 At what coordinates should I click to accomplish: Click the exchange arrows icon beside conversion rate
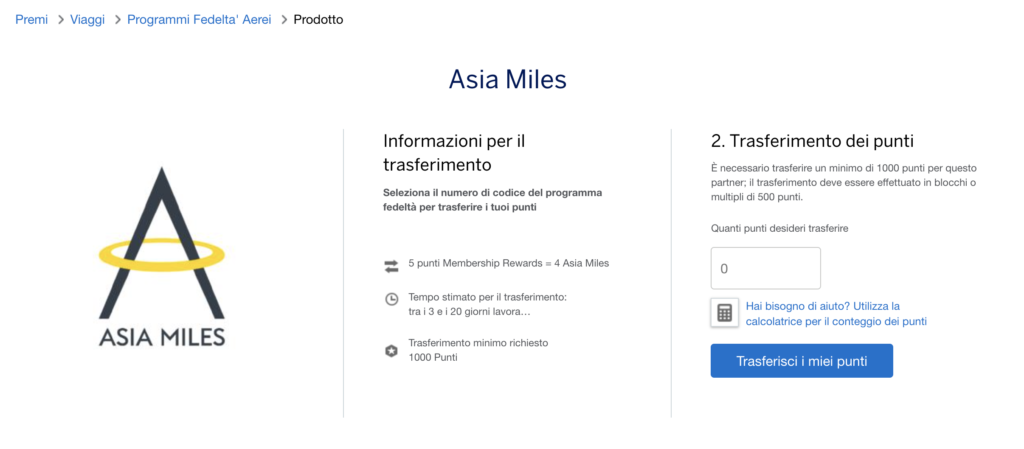click(391, 266)
